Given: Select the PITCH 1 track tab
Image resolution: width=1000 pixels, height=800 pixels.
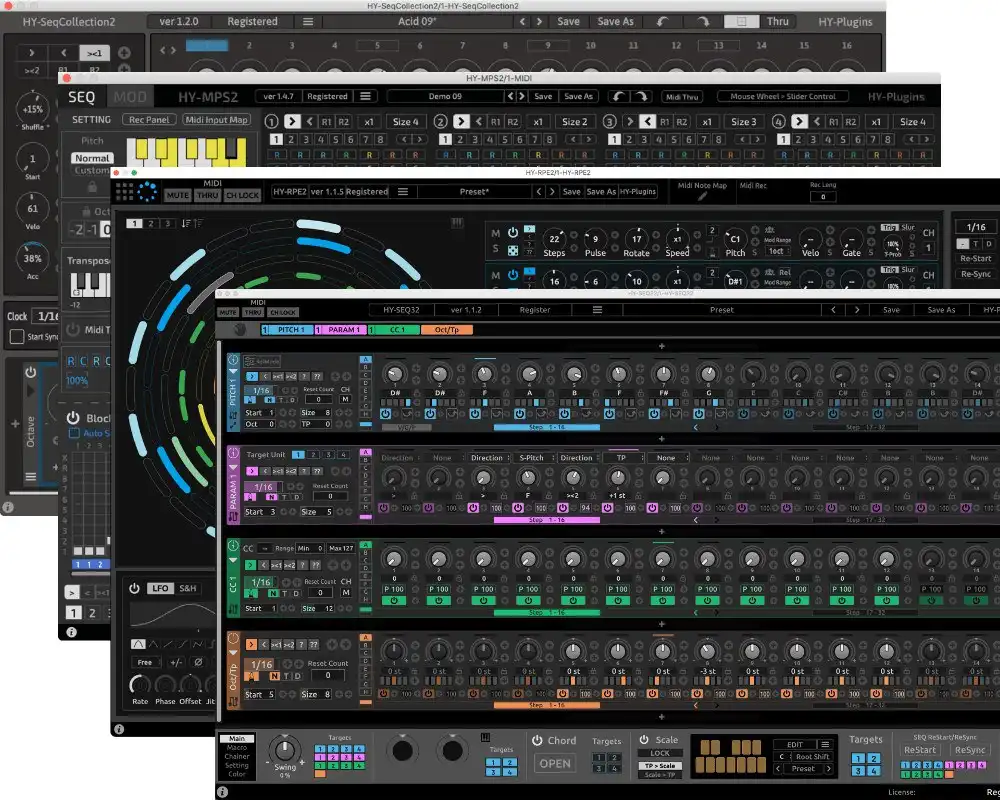Looking at the screenshot, I should click(x=286, y=330).
